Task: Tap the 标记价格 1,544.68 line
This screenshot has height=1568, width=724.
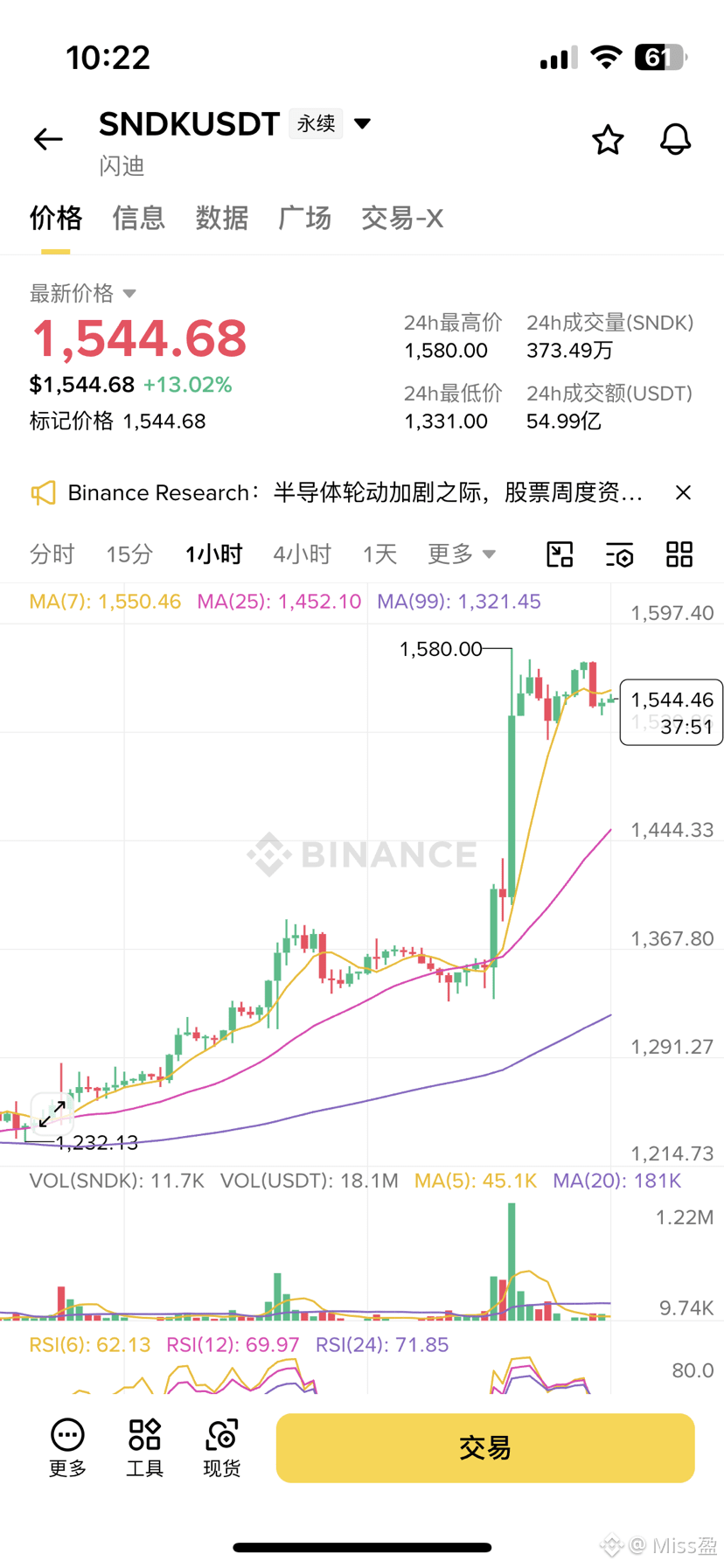Action: pos(118,422)
